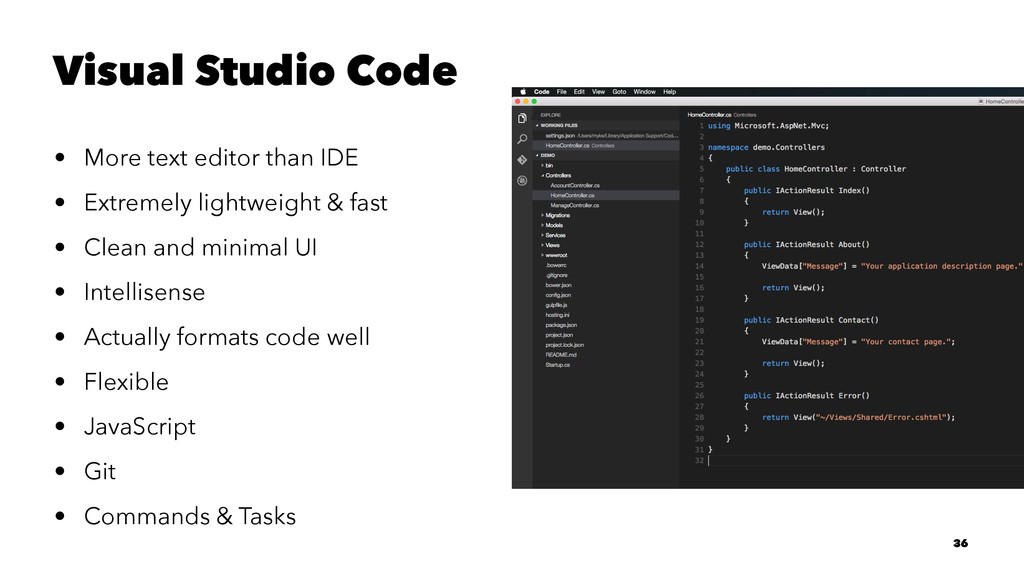Collapse the Controllers folder
Viewport: 1024px width, 576px height.
click(542, 176)
